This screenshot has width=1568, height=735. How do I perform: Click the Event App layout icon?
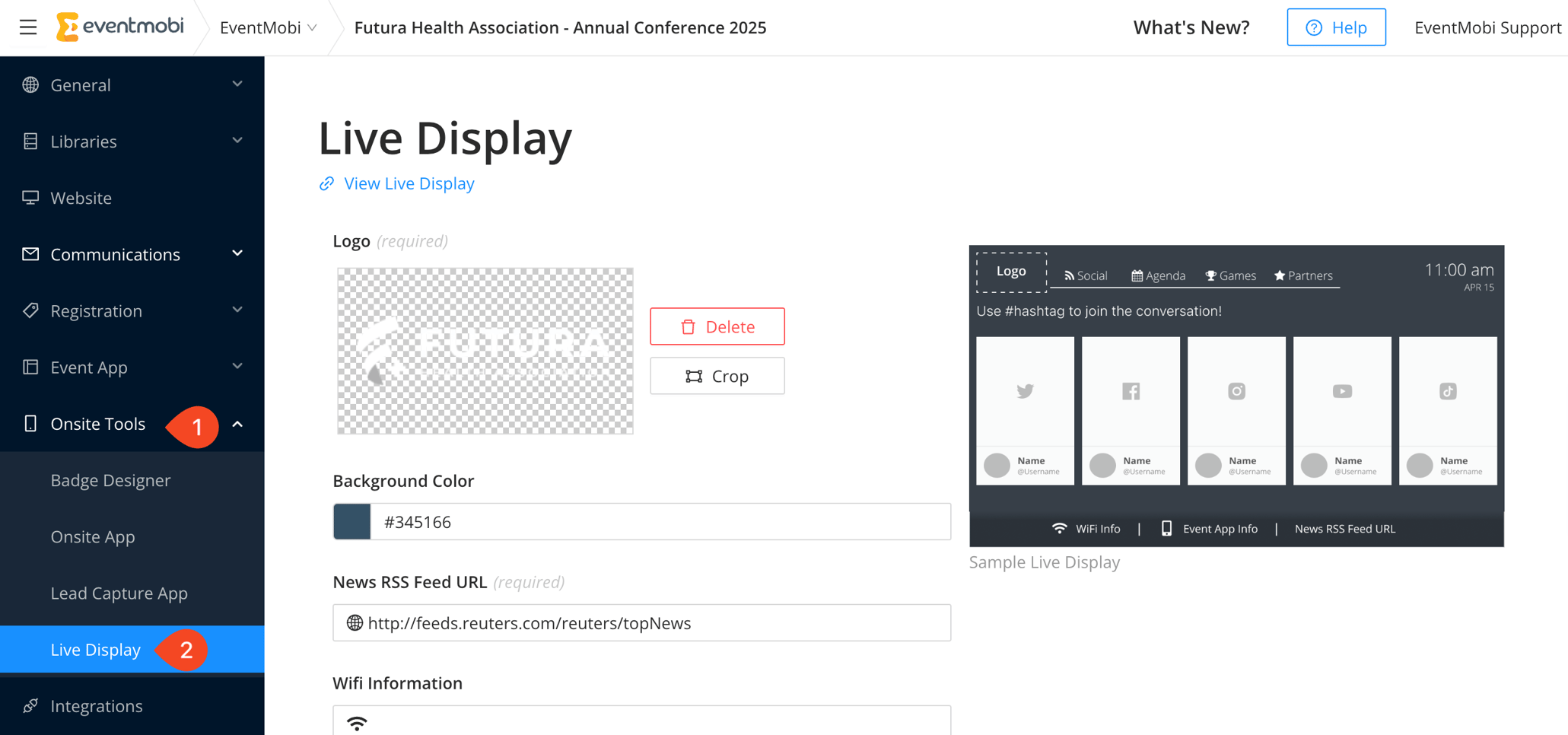tap(30, 367)
